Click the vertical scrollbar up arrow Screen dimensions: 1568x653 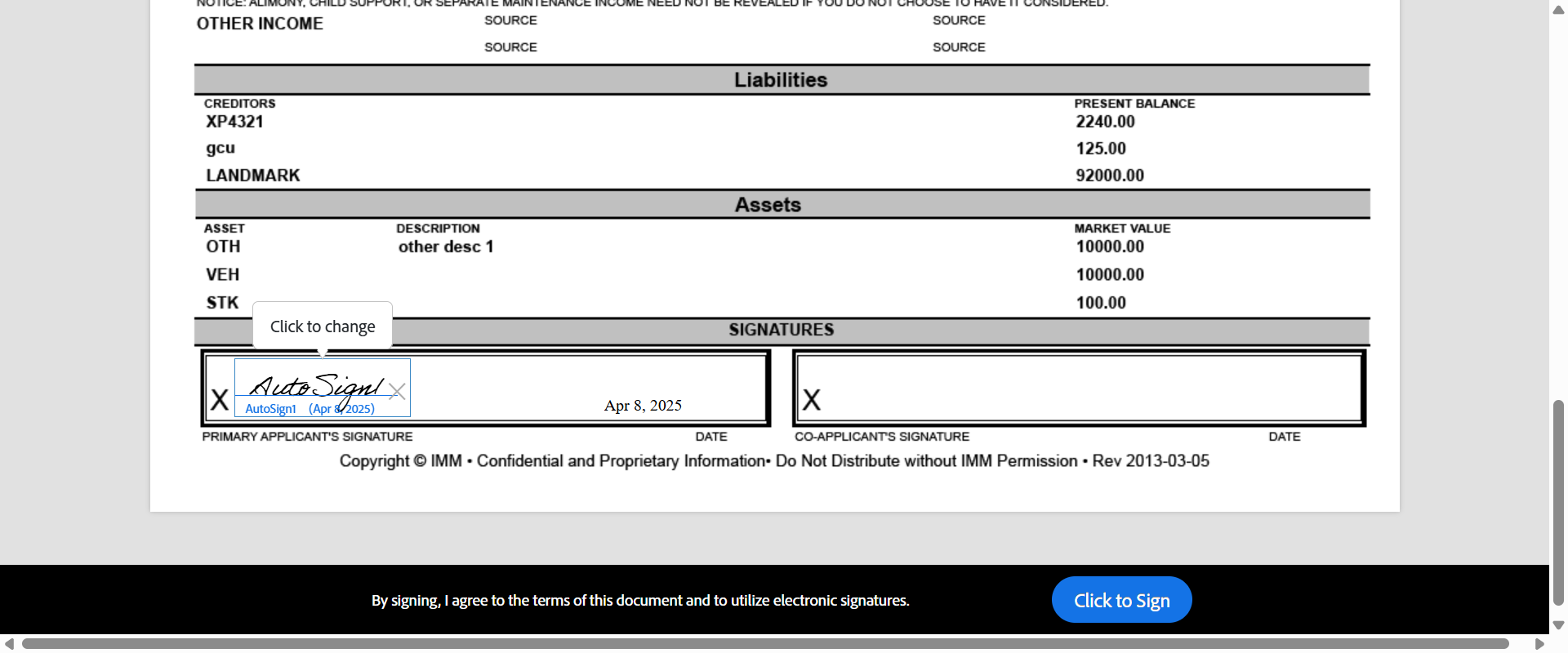tap(1558, 10)
